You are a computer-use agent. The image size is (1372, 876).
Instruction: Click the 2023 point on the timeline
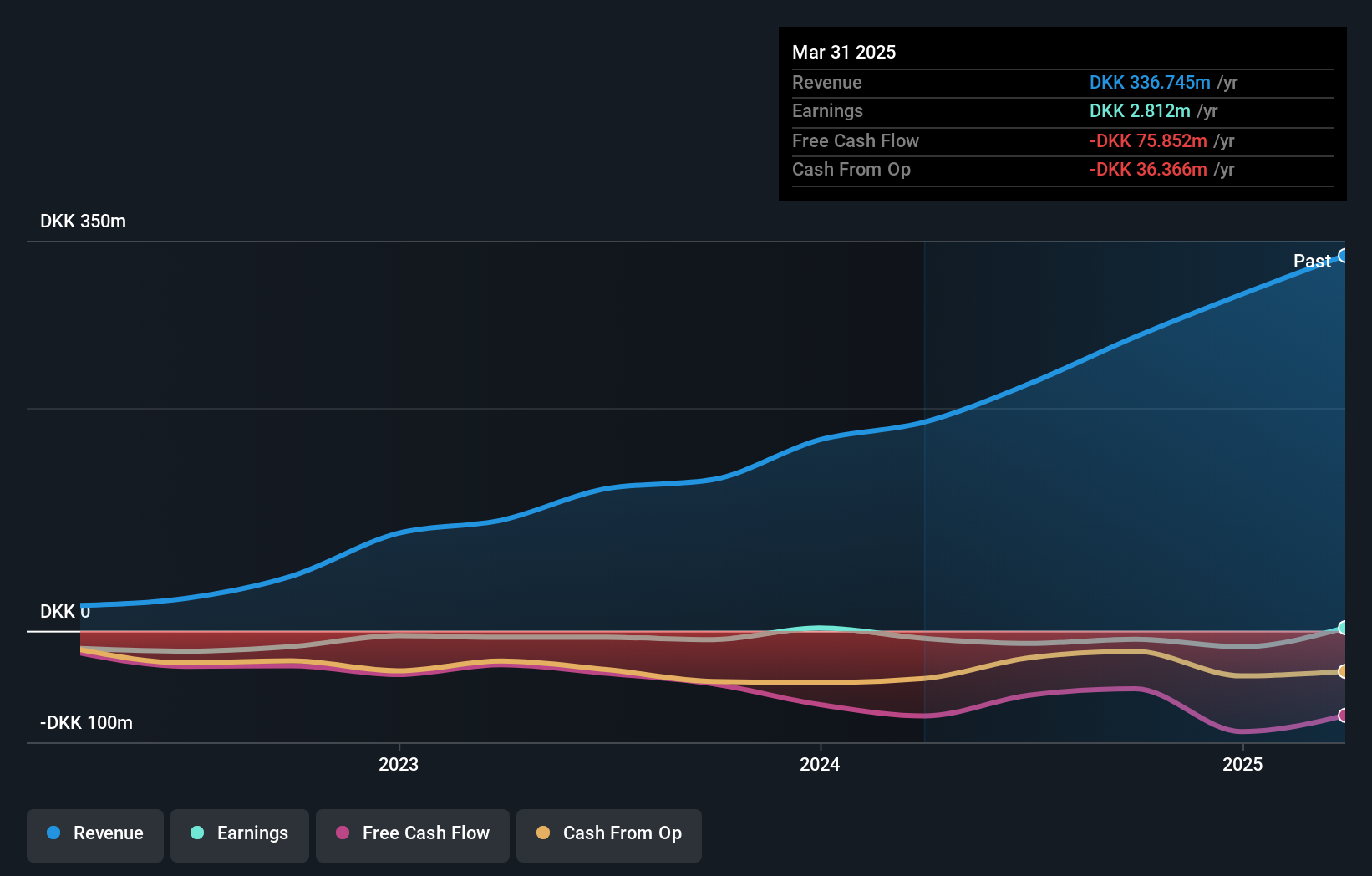pyautogui.click(x=399, y=764)
